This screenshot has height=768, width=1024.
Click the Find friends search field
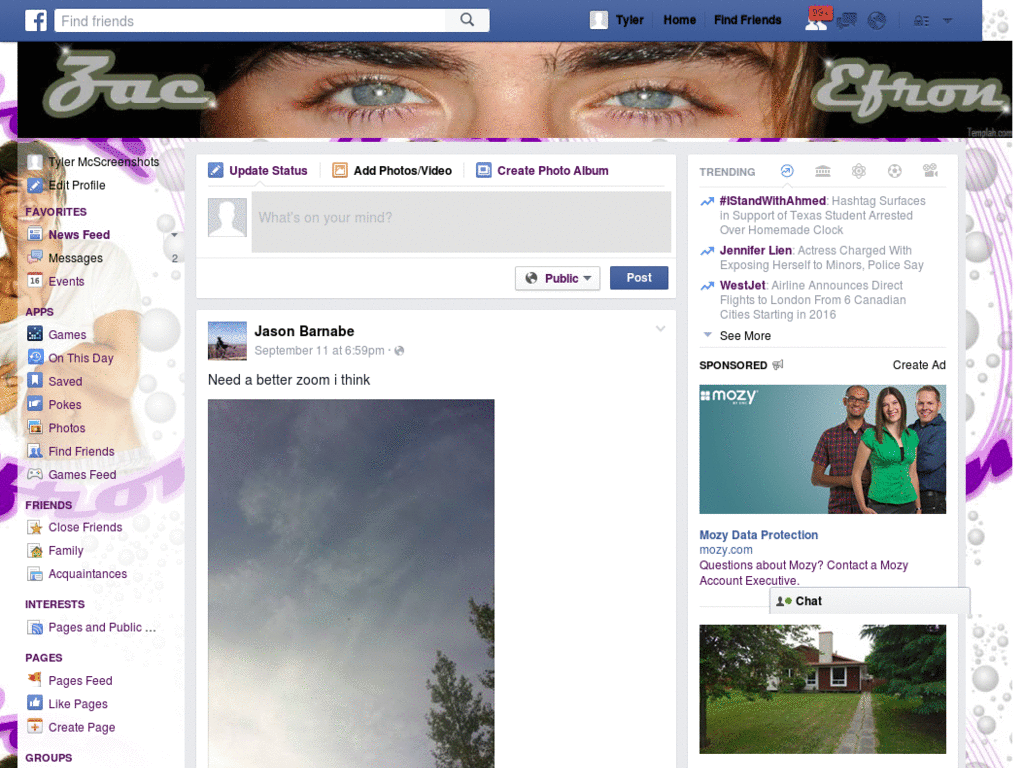pyautogui.click(x=249, y=20)
